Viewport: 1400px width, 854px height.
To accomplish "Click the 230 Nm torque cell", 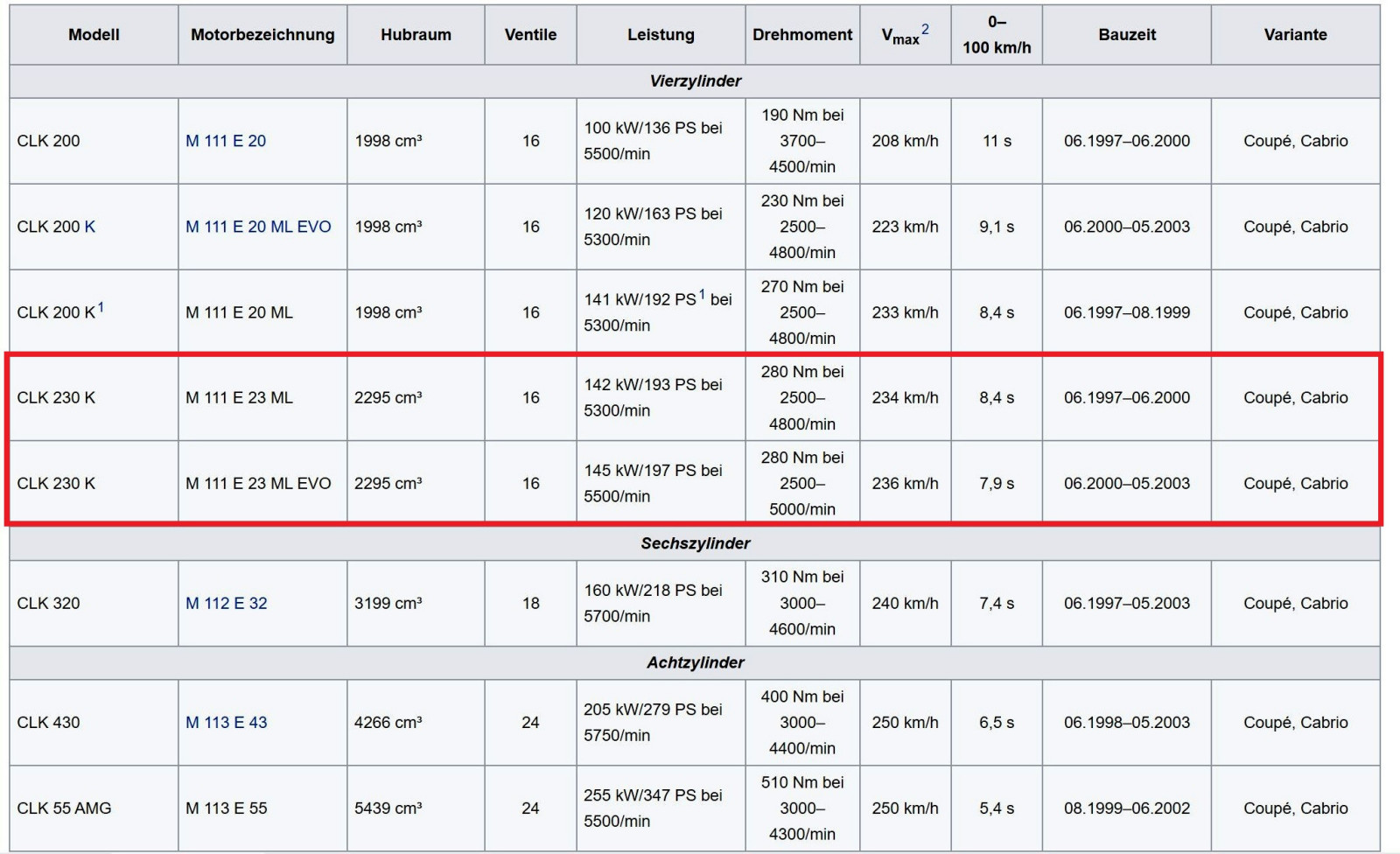I will point(802,227).
